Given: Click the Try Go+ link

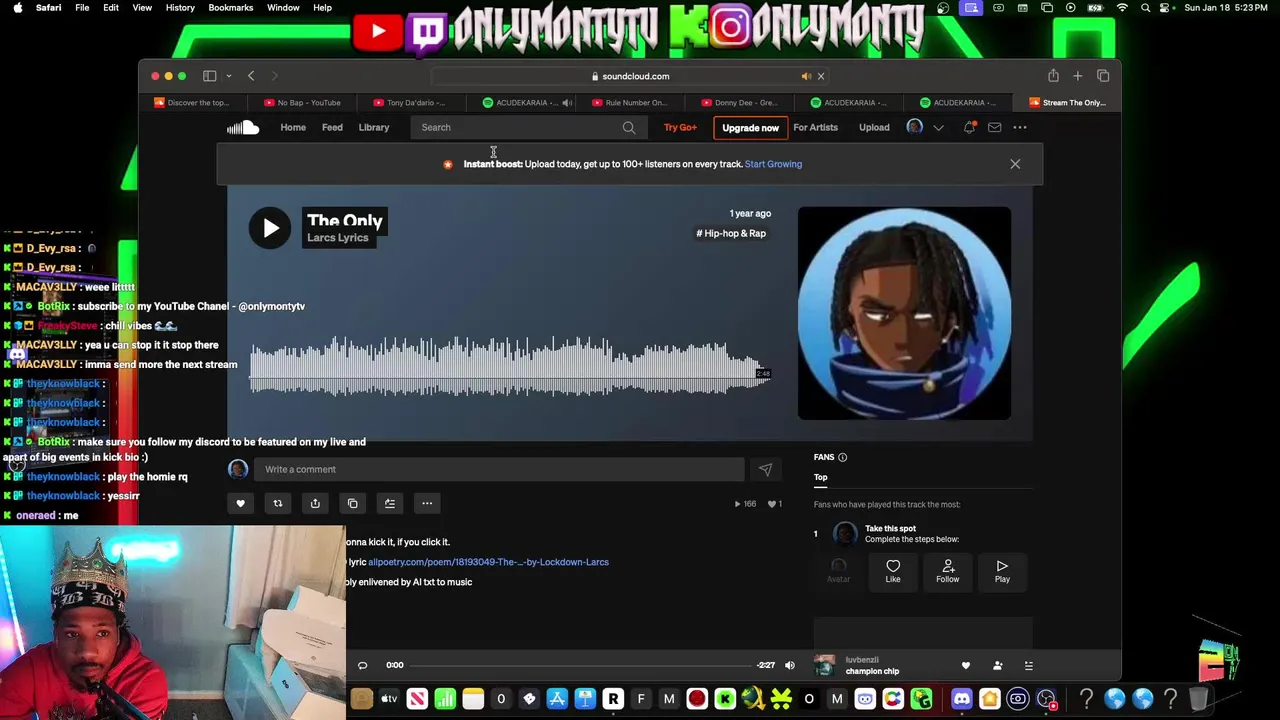Looking at the screenshot, I should [680, 127].
